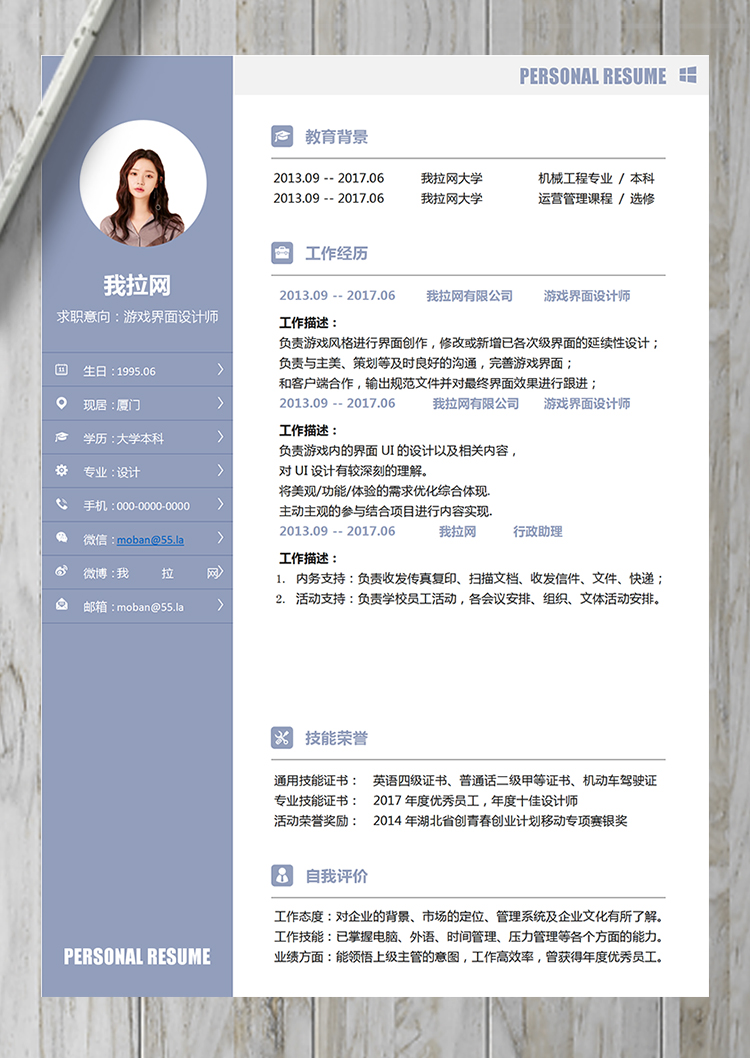Image resolution: width=750 pixels, height=1058 pixels.
Task: Click the calendar icon in the 生日 row
Action: pos(61,370)
